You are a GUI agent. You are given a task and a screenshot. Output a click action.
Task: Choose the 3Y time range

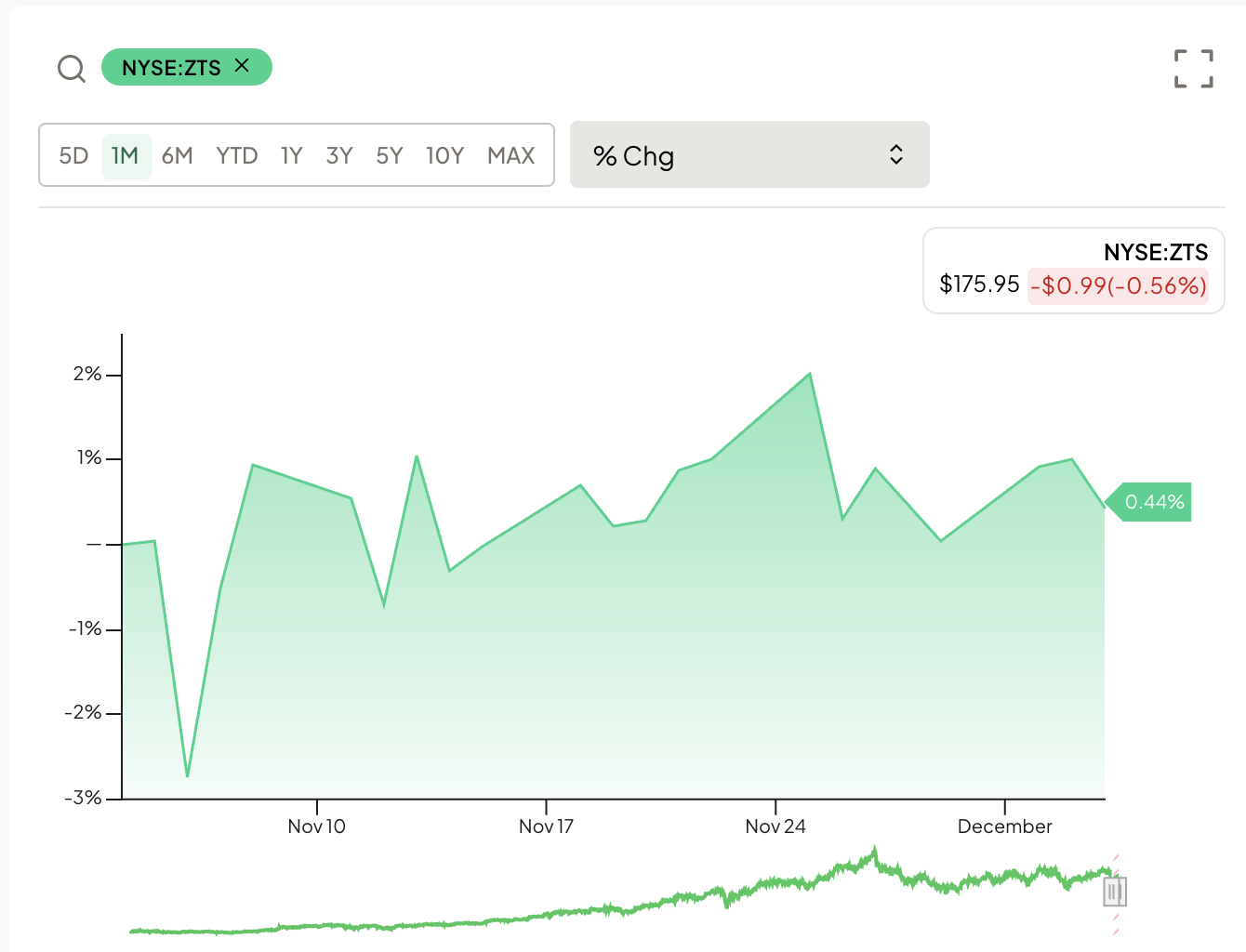coord(339,155)
